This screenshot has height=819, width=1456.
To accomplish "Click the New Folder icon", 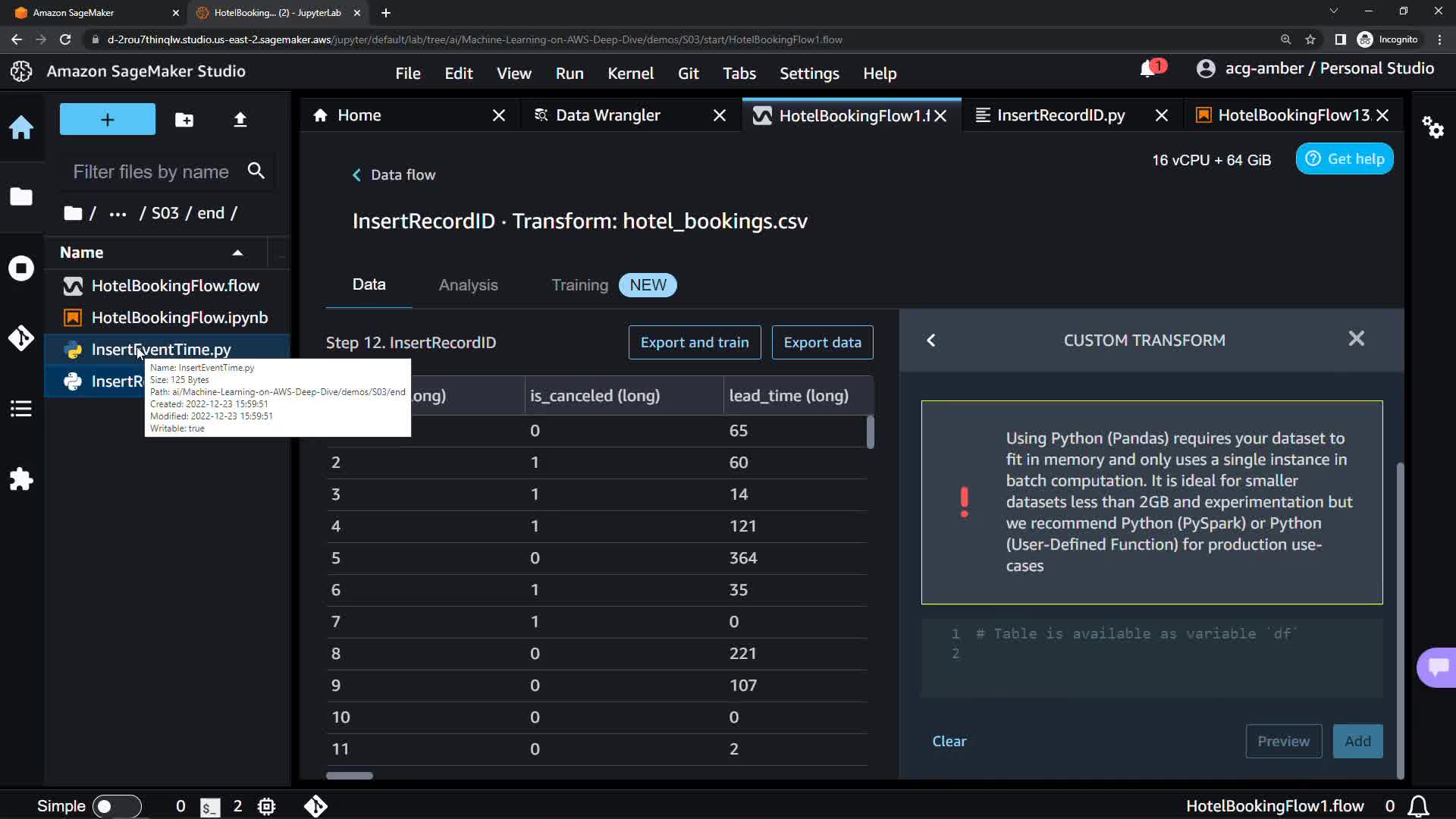I will pyautogui.click(x=184, y=120).
